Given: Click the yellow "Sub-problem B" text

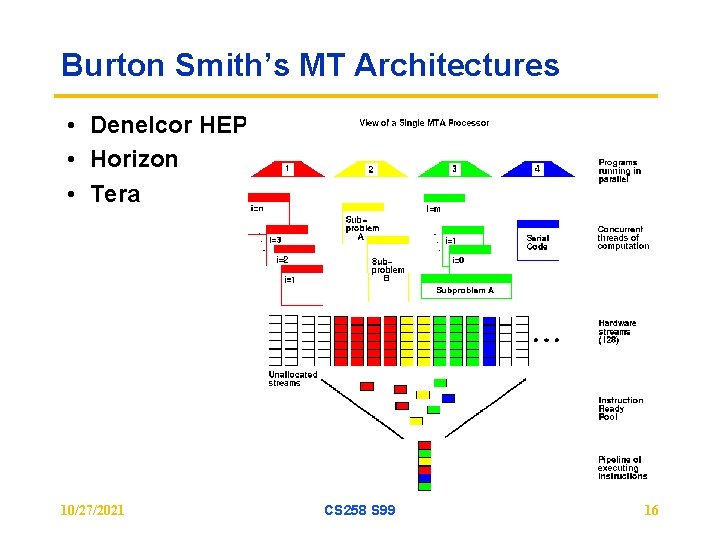Looking at the screenshot, I should pos(388,270).
